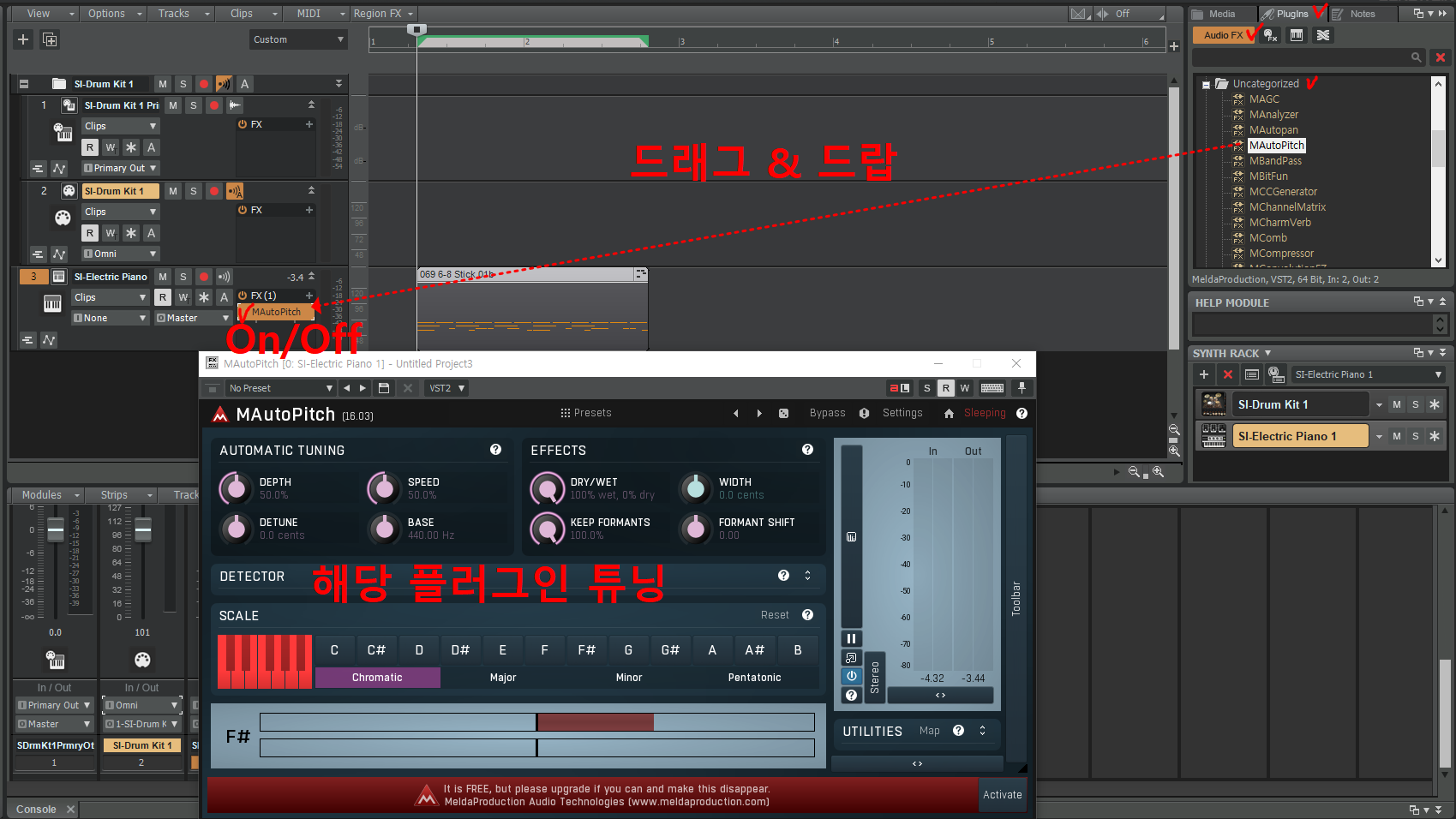
Task: Toggle the A/B compare icon in plugin header
Action: (x=899, y=388)
